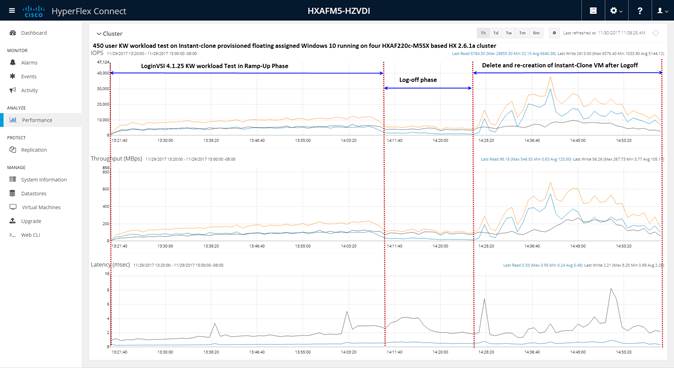The image size is (674, 368).
Task: Click the Upgrade upload icon
Action: [12, 221]
